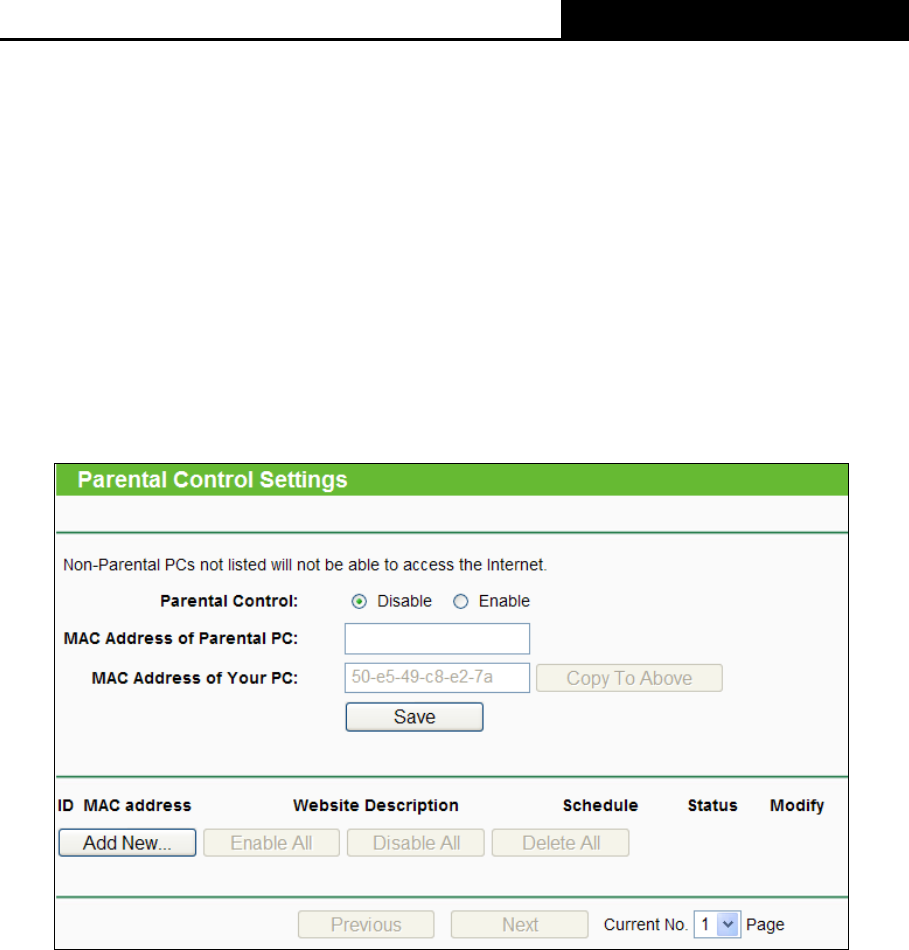Click the Enable All button
Image resolution: width=909 pixels, height=950 pixels.
click(x=271, y=843)
